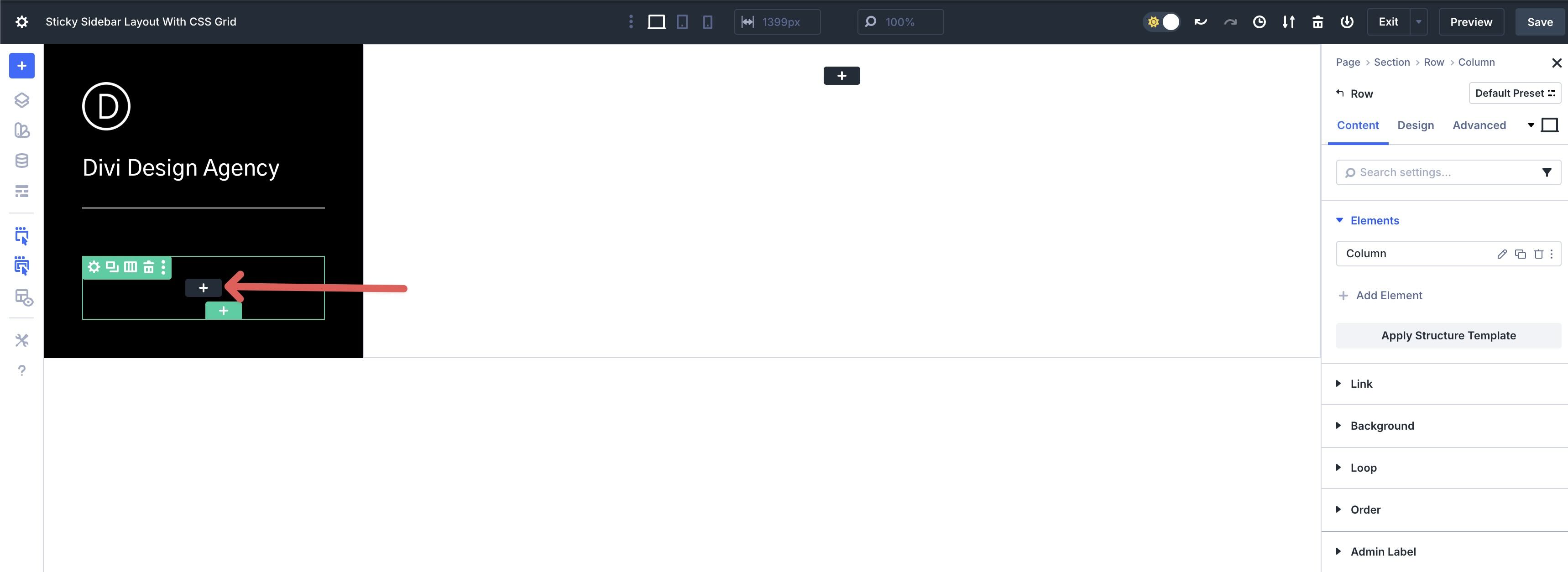Click the edit pencil next to Column element
The width and height of the screenshot is (1568, 572).
pos(1502,254)
